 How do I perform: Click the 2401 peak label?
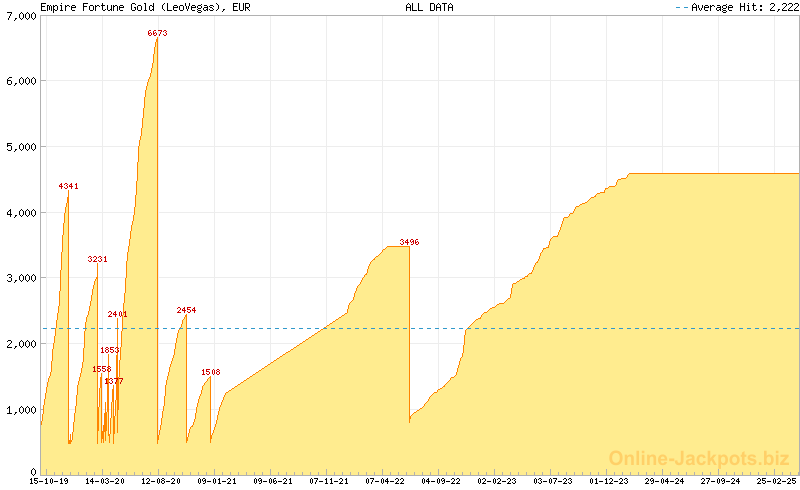(118, 314)
